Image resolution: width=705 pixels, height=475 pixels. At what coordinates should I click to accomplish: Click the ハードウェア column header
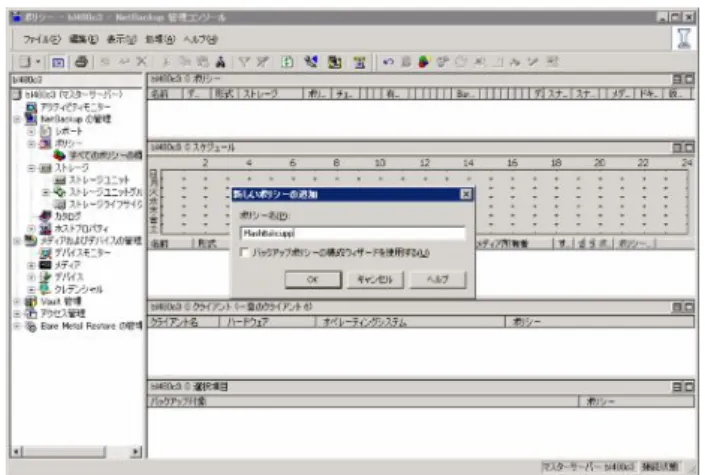tap(267, 322)
